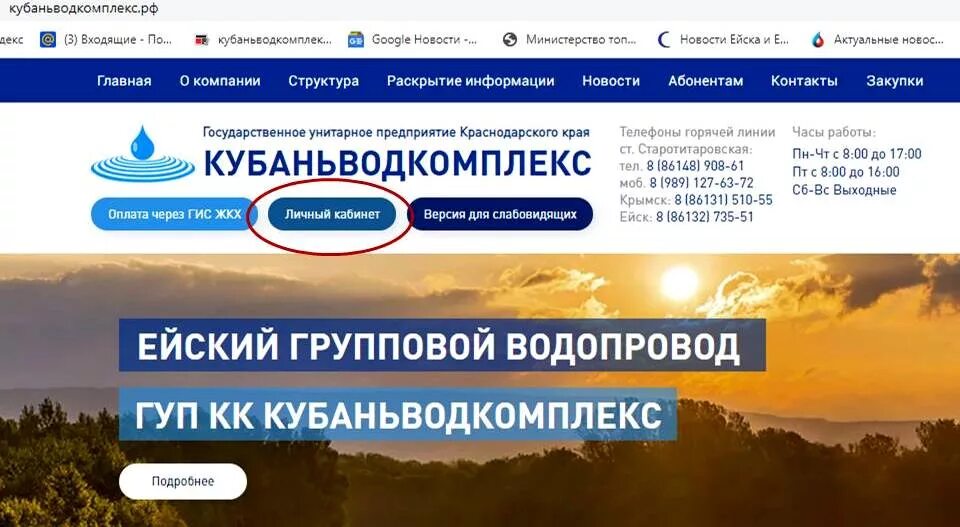The height and width of the screenshot is (527, 960).
Task: Click the Министерство топ globe icon bookmark
Action: pos(510,40)
